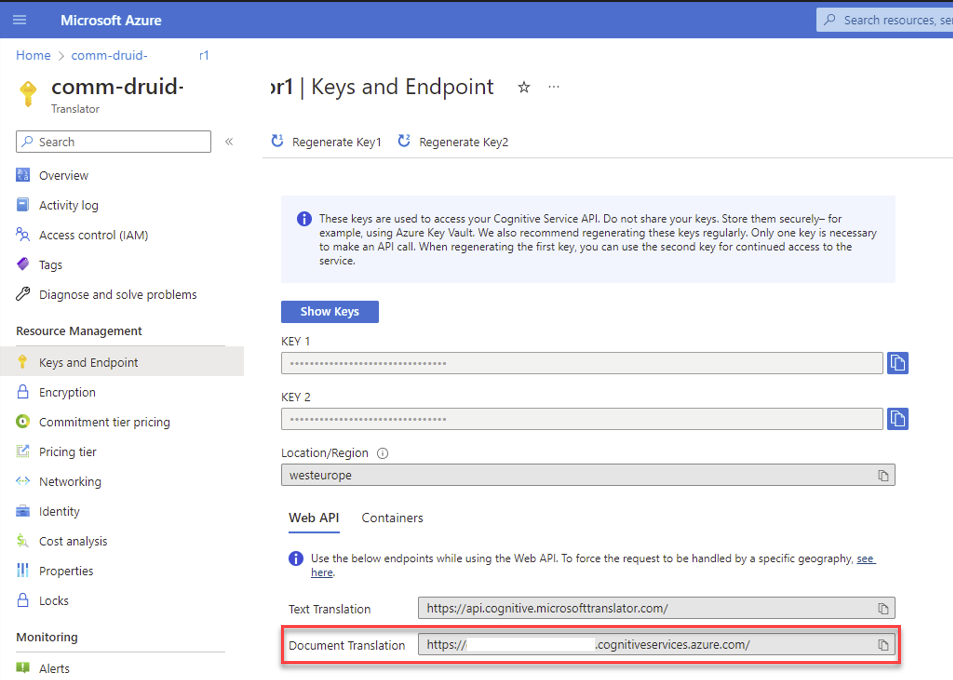Click the KEY 1 masked field
This screenshot has height=680, width=953.
point(582,363)
